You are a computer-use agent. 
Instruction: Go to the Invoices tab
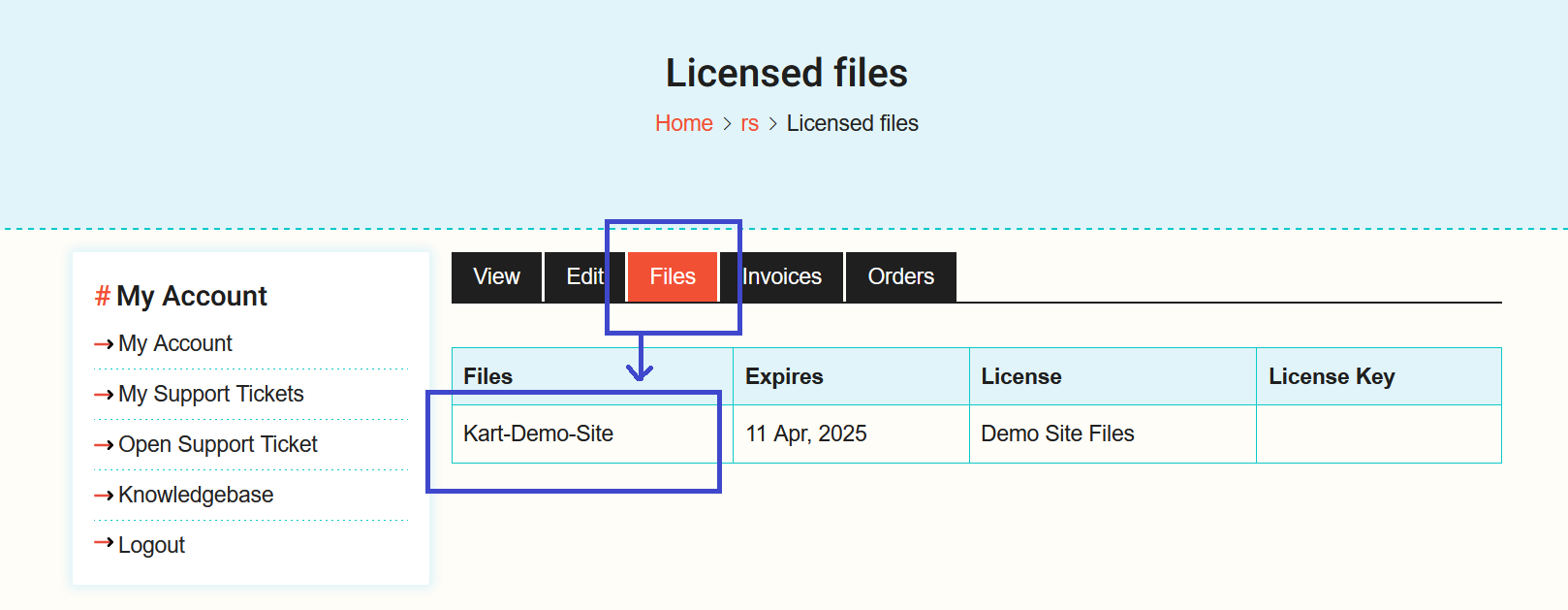point(782,277)
